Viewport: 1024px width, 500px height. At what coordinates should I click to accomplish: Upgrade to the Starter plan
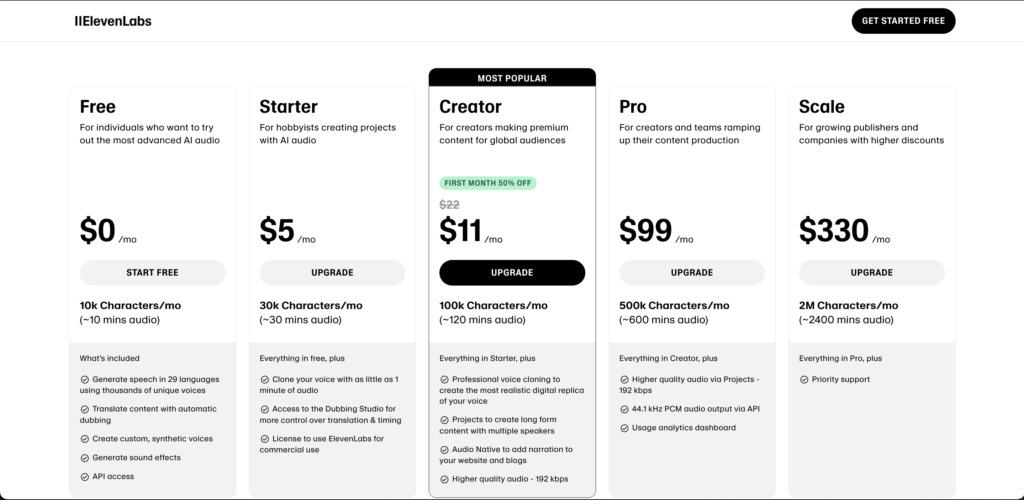332,272
